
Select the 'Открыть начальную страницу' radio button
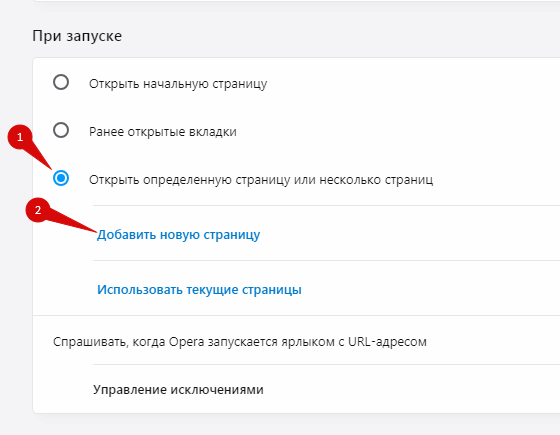tap(61, 82)
